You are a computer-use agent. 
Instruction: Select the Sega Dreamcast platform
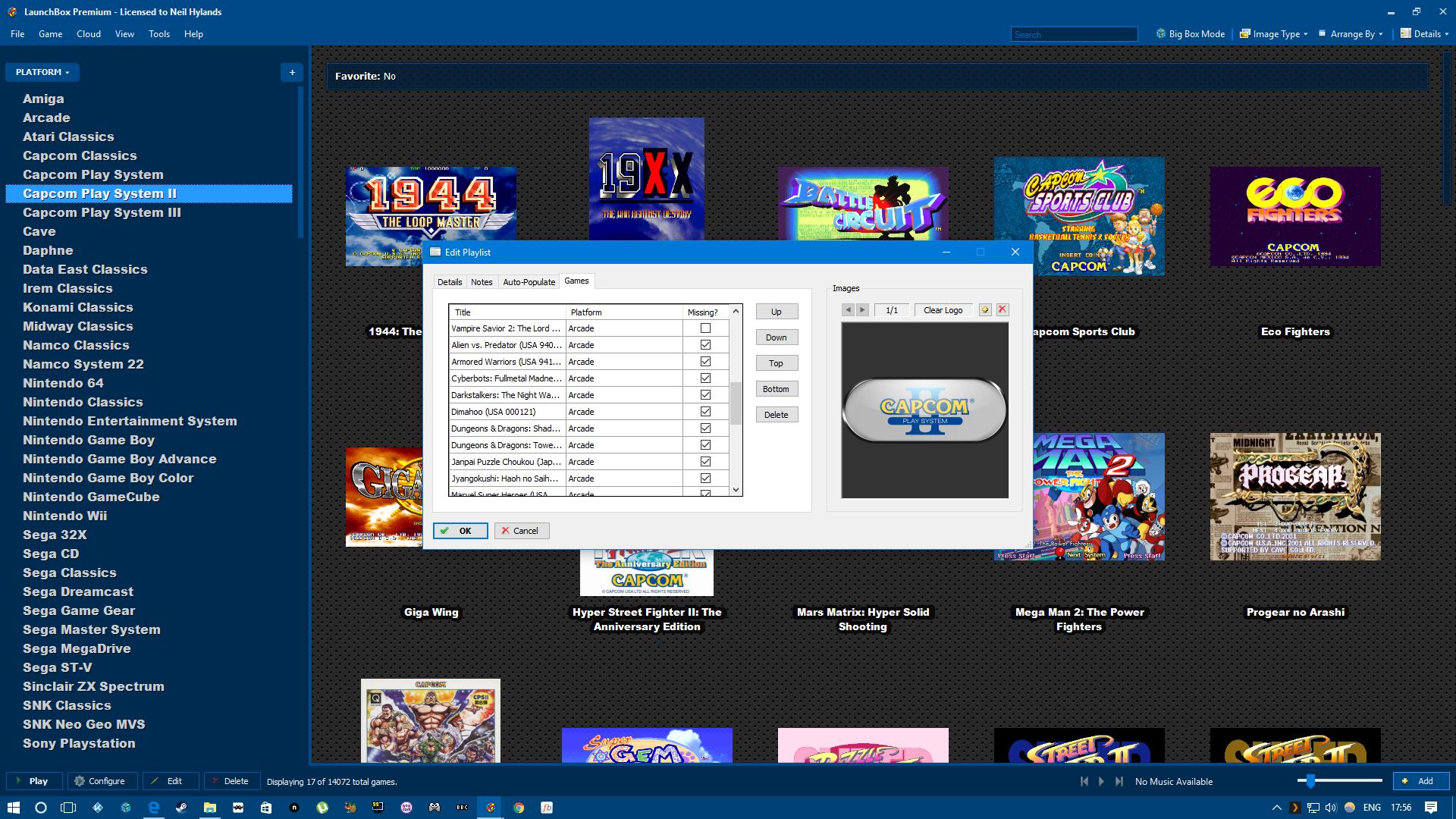tap(77, 591)
